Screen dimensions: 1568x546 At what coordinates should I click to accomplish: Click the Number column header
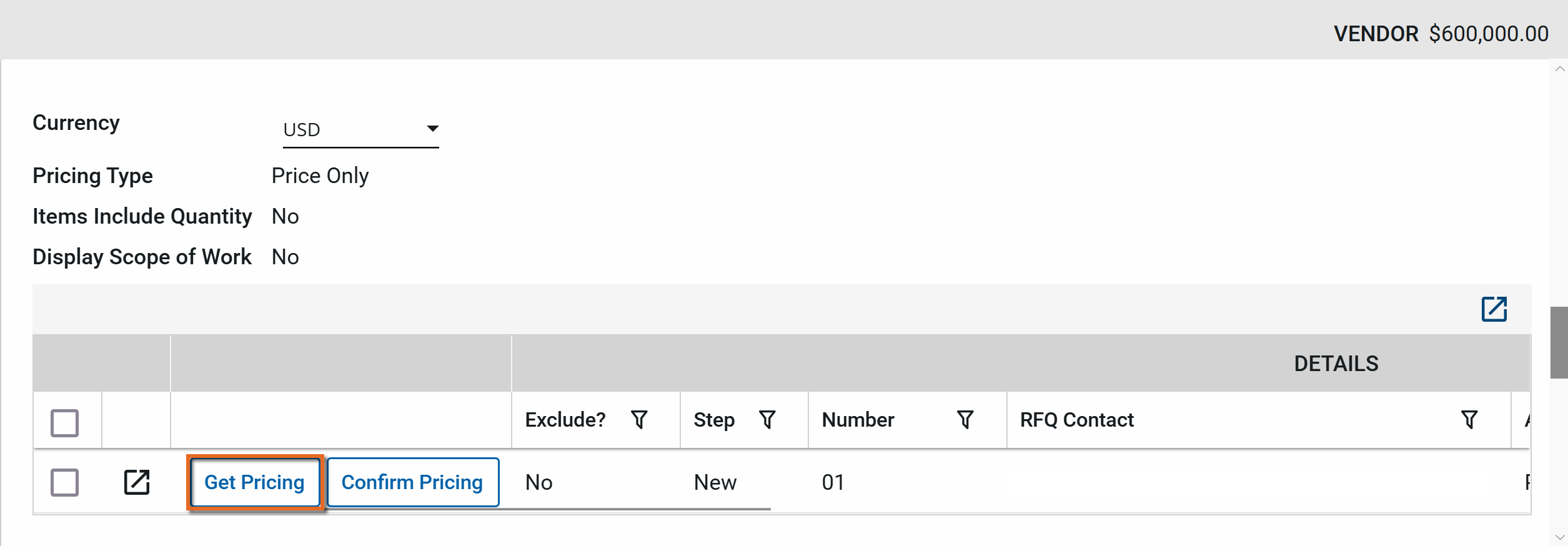pyautogui.click(x=858, y=420)
